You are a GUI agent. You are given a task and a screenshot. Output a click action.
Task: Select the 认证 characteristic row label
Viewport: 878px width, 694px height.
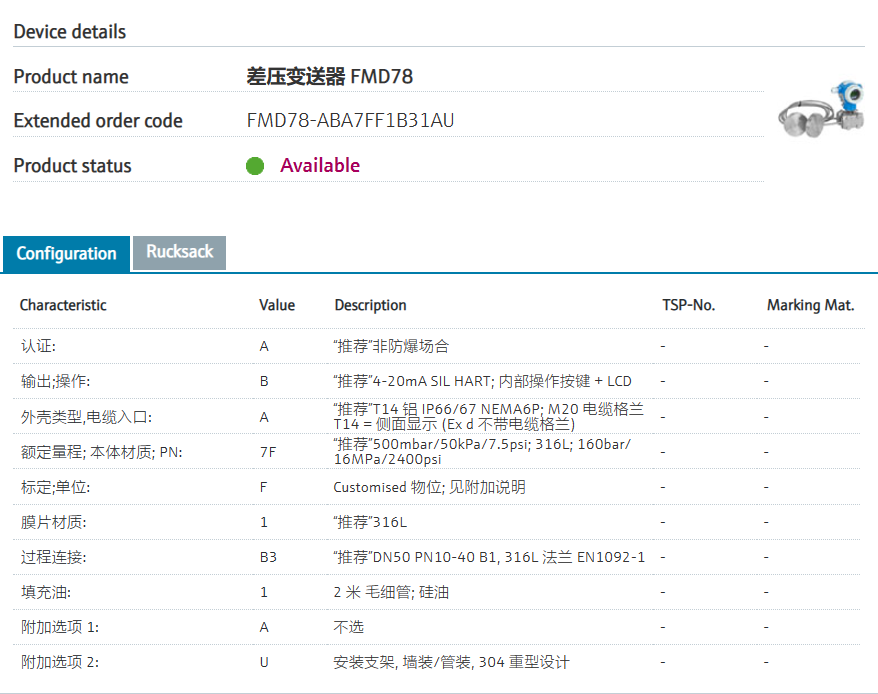pyautogui.click(x=39, y=346)
